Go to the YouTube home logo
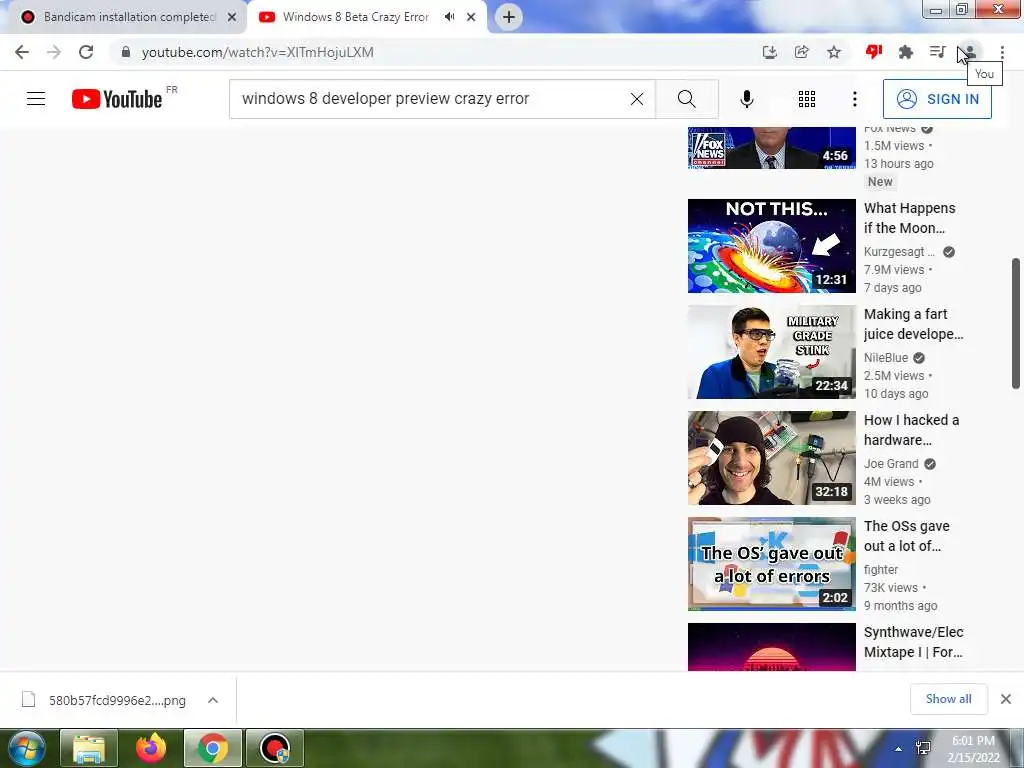Screen dimensions: 1024x768 [x=117, y=99]
